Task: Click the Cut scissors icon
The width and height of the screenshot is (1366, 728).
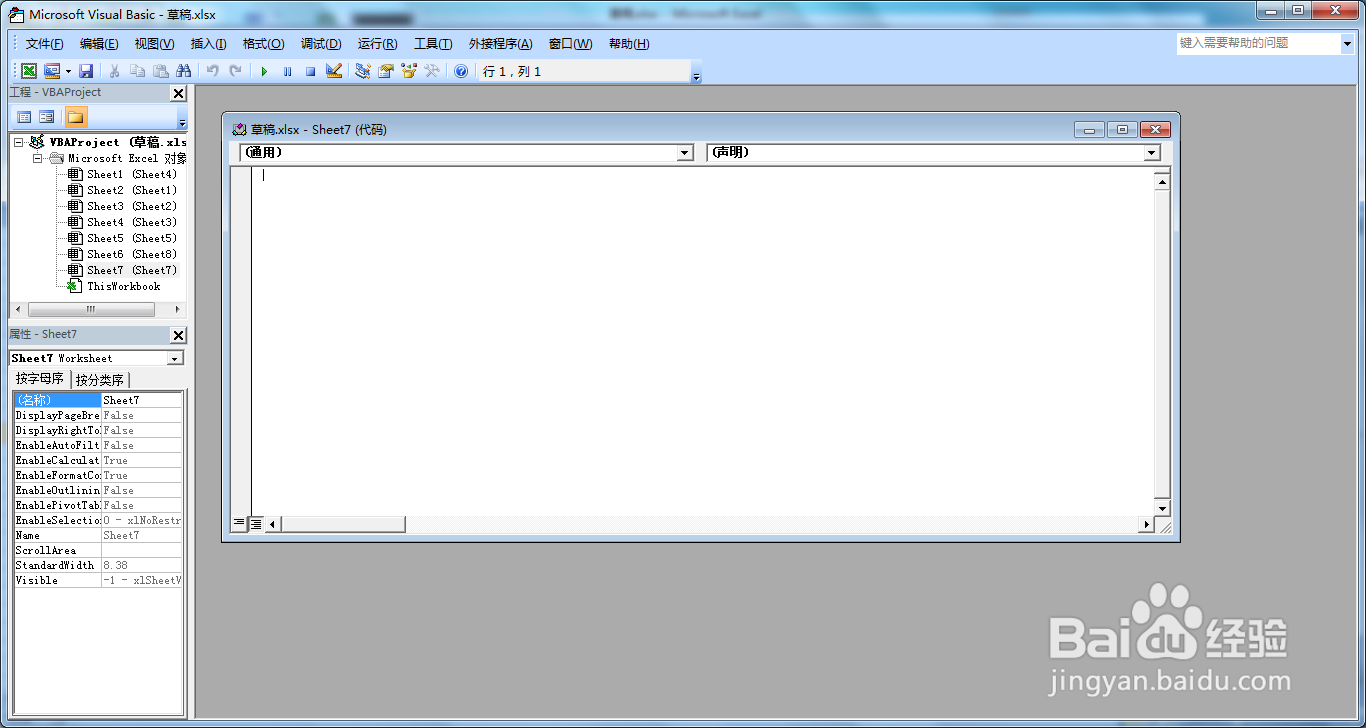Action: coord(114,71)
